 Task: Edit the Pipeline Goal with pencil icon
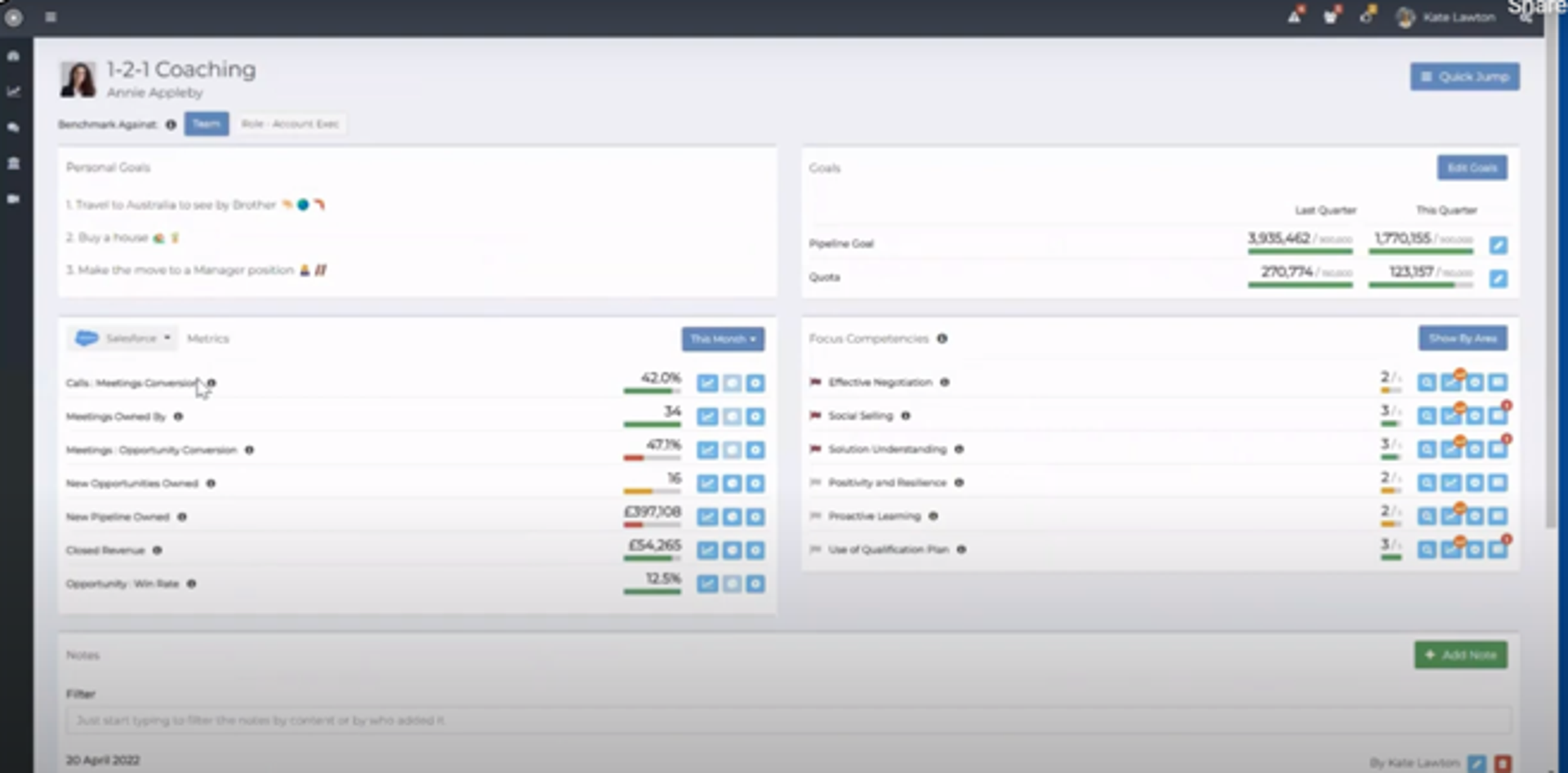tap(1498, 245)
